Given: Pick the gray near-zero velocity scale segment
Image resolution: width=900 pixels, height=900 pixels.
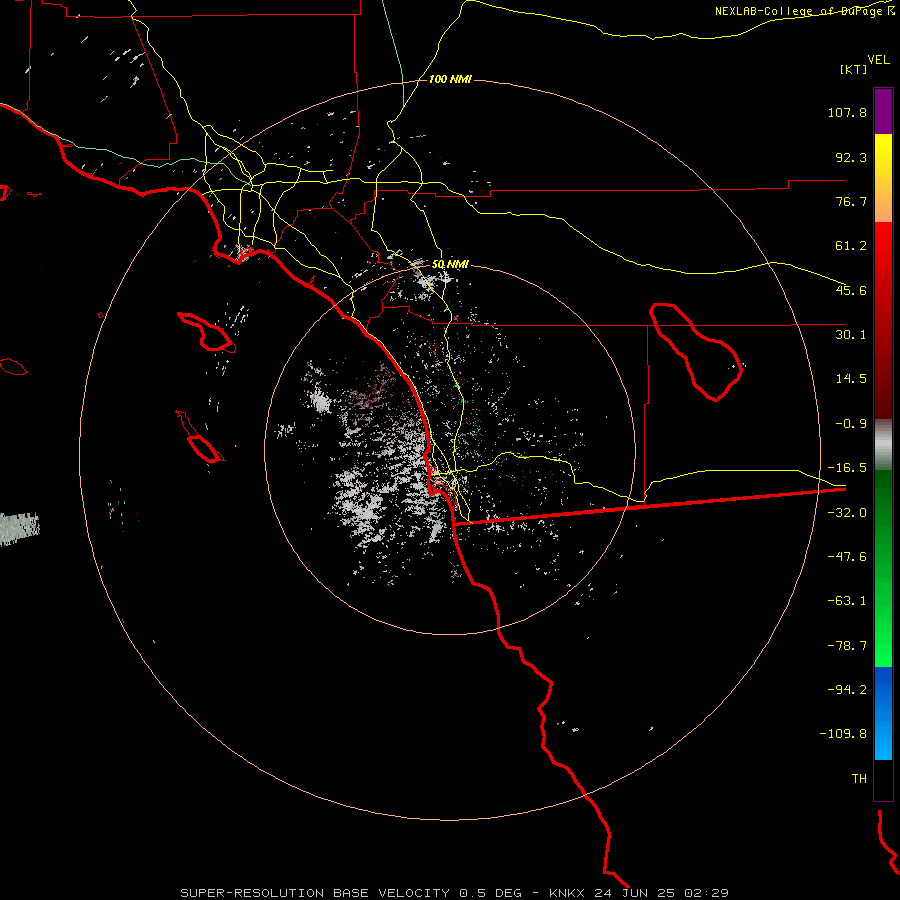Looking at the screenshot, I should pyautogui.click(x=883, y=445).
